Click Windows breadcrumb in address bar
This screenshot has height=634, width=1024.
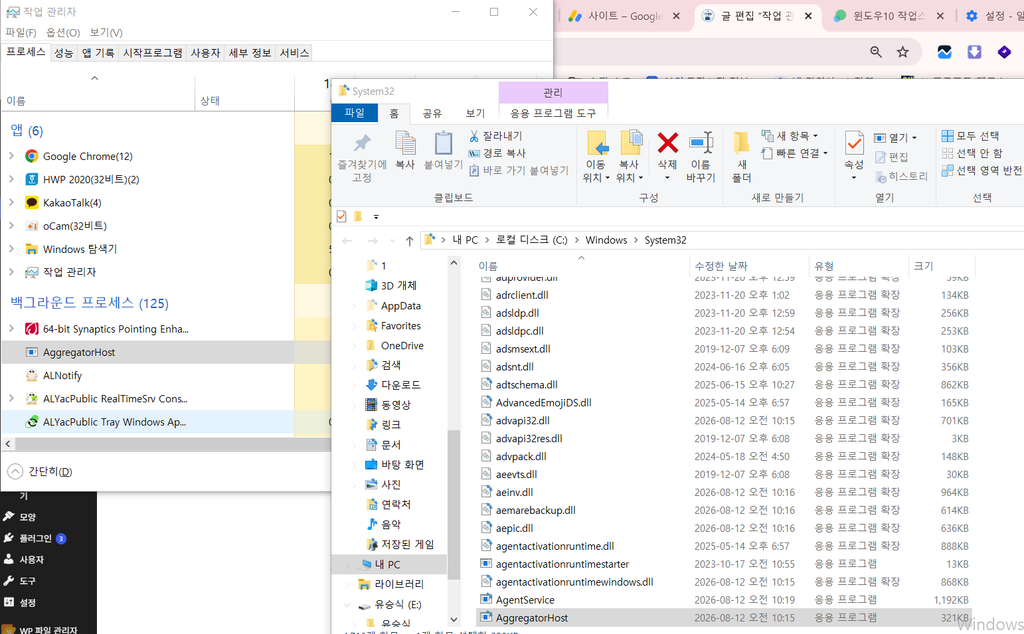(x=606, y=240)
